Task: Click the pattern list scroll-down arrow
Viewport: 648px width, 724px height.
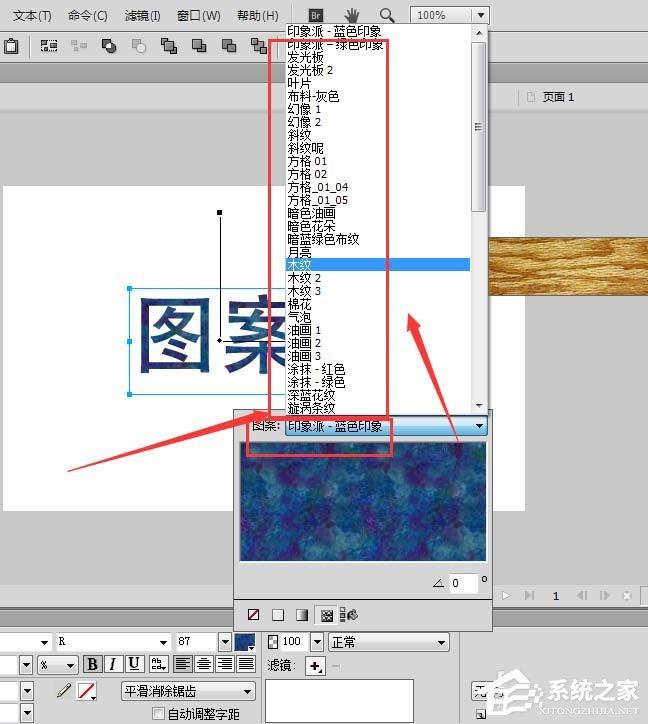Action: click(x=479, y=405)
